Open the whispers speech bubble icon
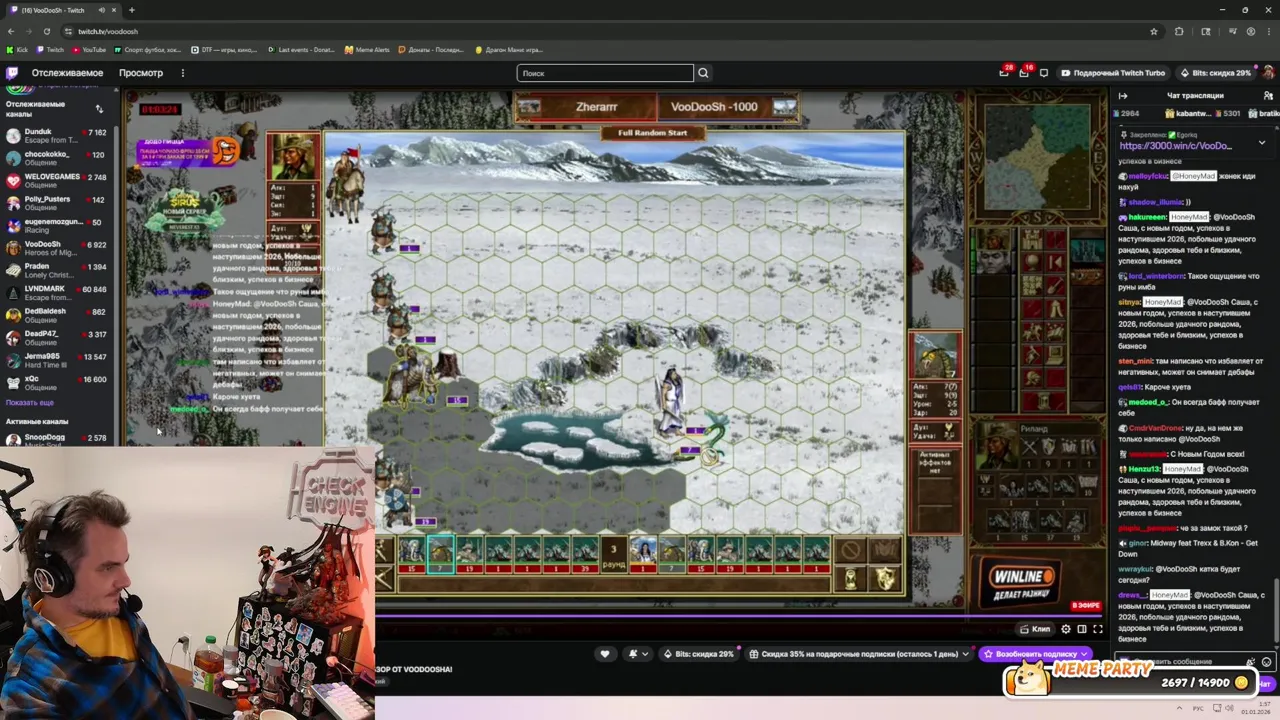Image resolution: width=1280 pixels, height=720 pixels. point(1044,73)
